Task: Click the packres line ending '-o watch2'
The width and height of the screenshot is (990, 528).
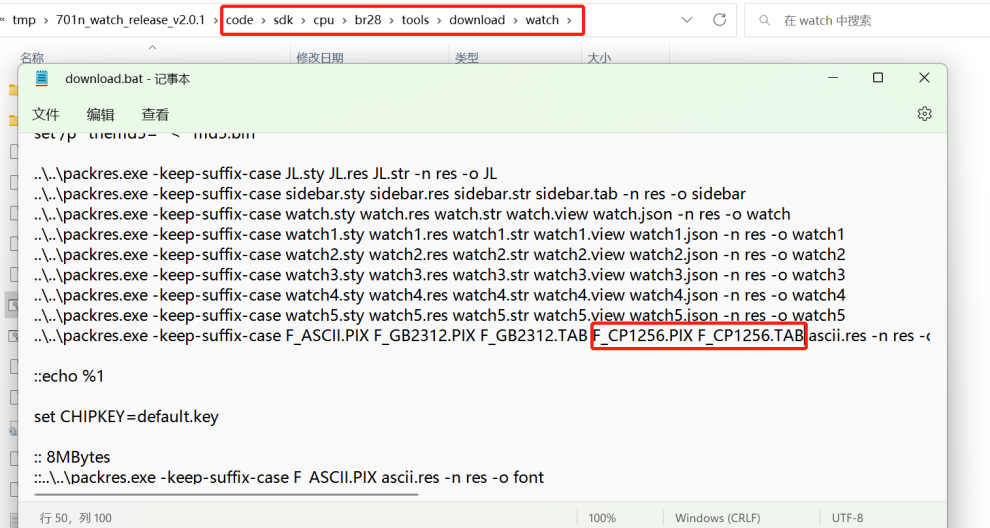Action: click(x=439, y=255)
